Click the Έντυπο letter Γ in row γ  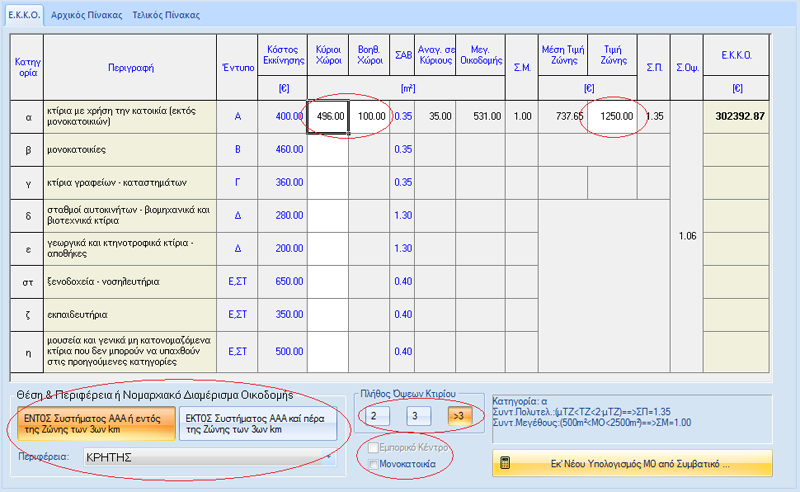click(237, 183)
